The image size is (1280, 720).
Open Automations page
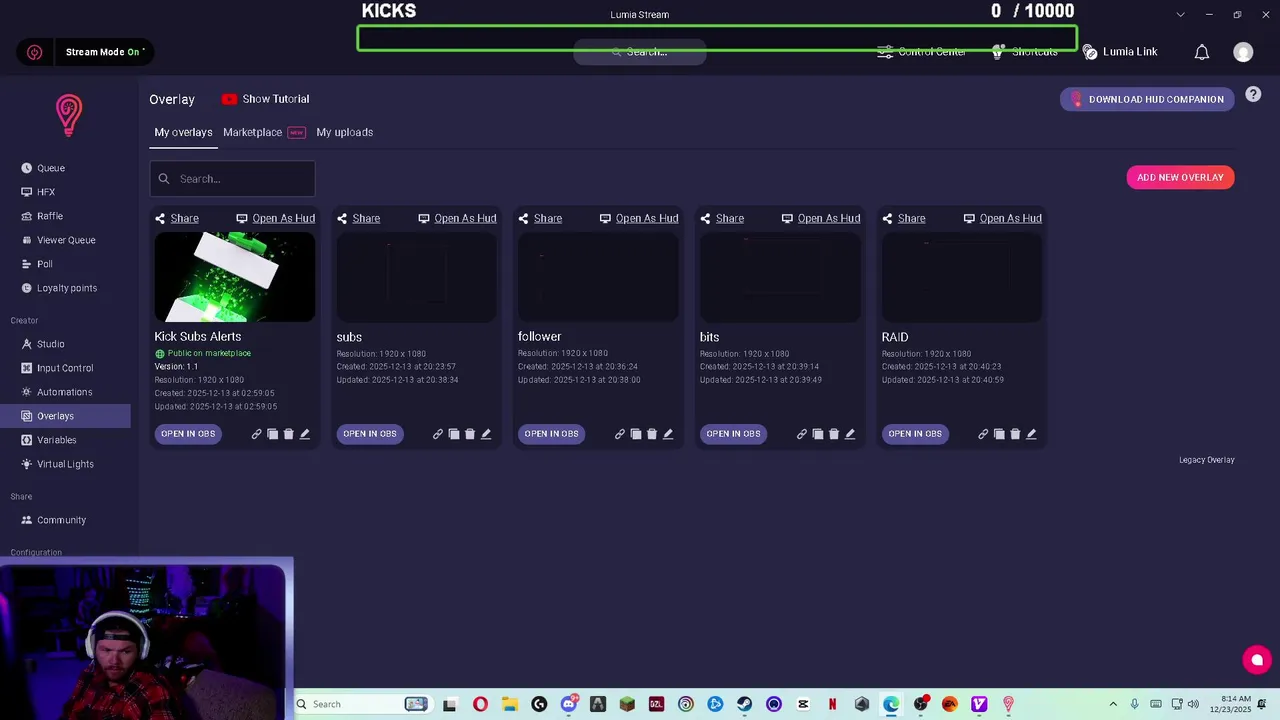tap(65, 392)
